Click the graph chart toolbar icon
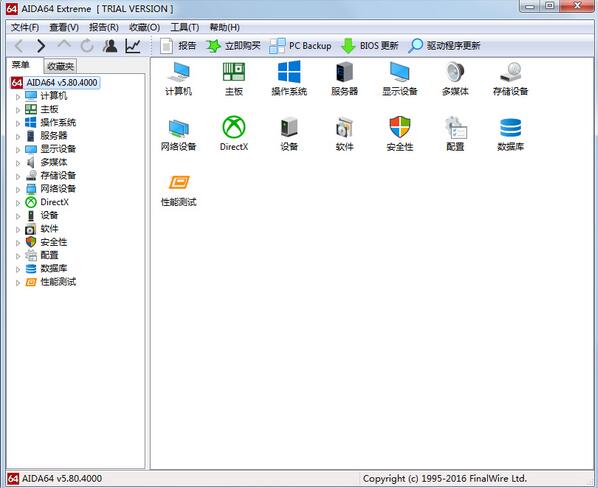The image size is (598, 488). tap(133, 46)
